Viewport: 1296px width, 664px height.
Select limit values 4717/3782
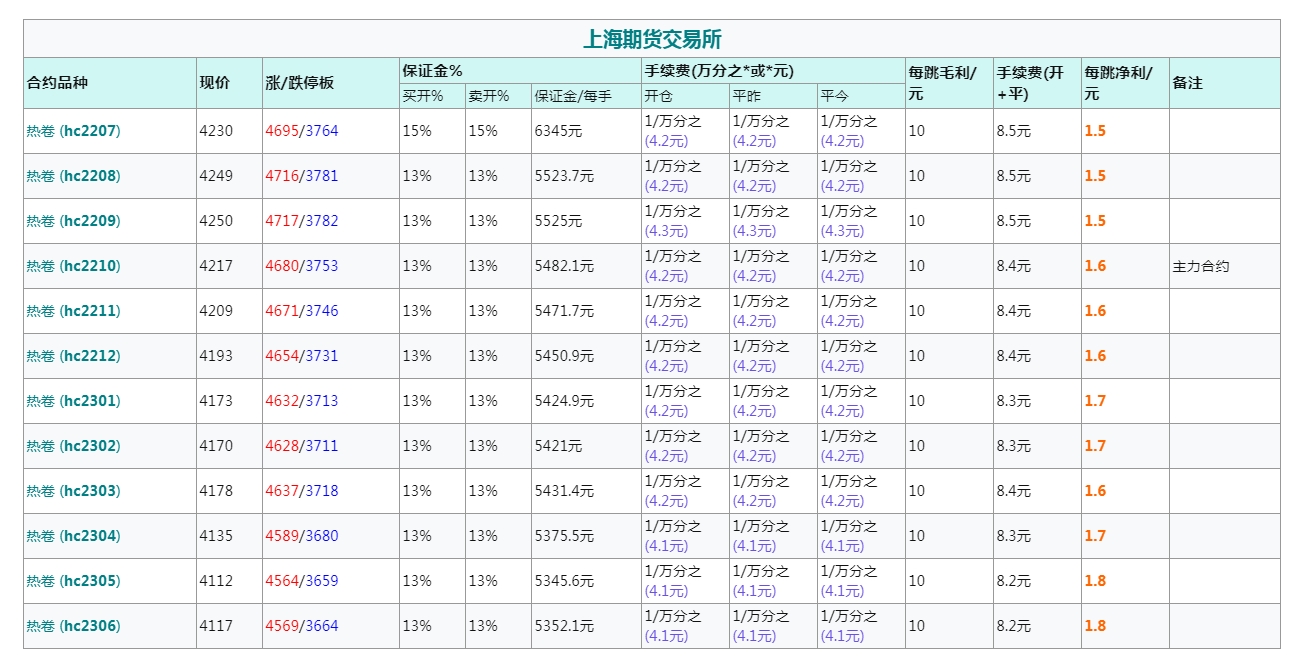click(x=302, y=221)
